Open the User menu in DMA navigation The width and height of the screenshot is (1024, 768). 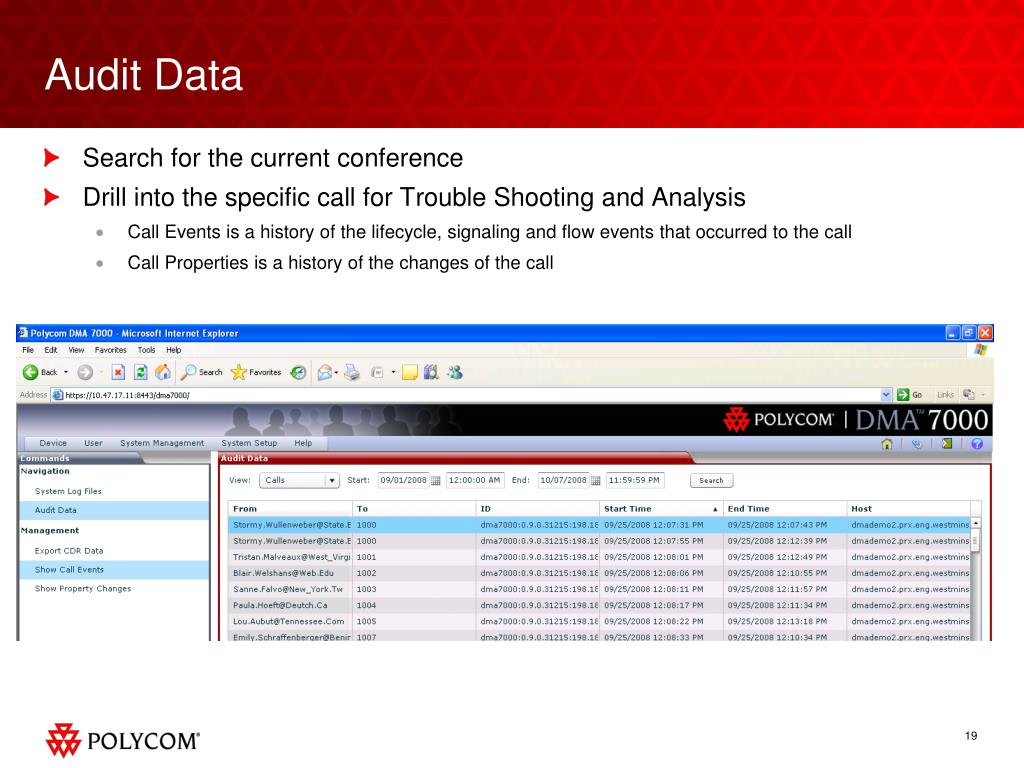coord(93,443)
